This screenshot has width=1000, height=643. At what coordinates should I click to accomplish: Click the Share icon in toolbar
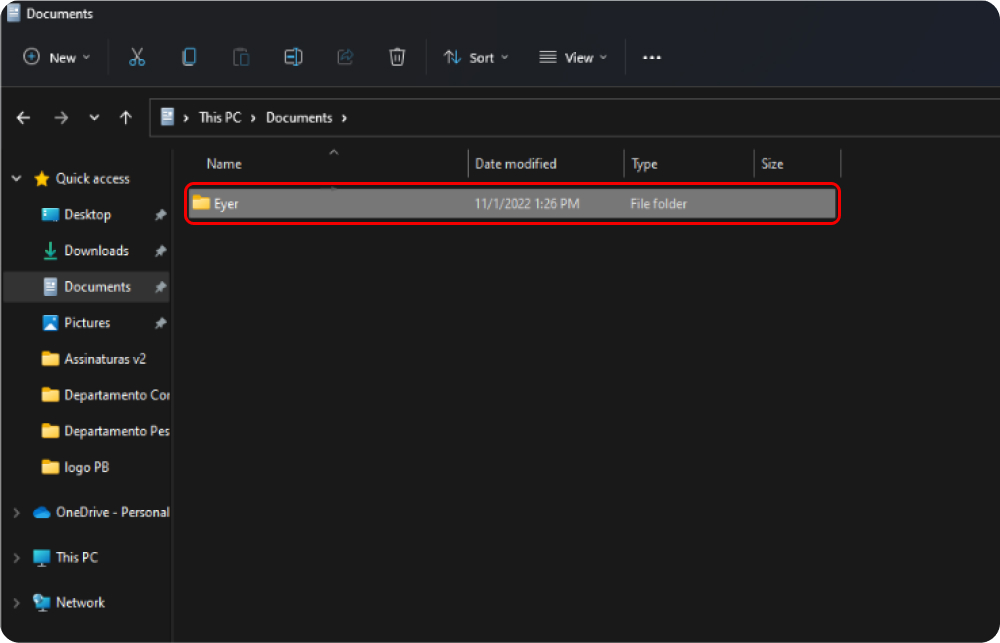point(345,57)
